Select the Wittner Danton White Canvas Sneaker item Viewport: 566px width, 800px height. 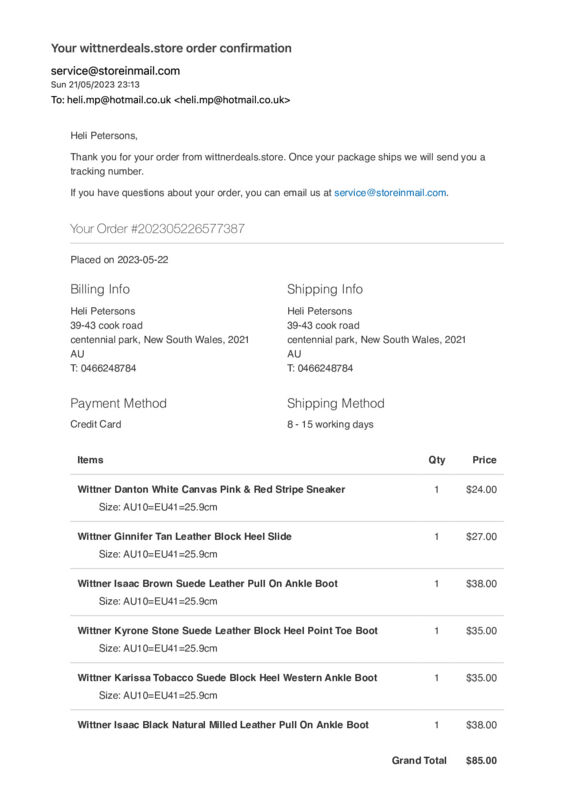(211, 490)
